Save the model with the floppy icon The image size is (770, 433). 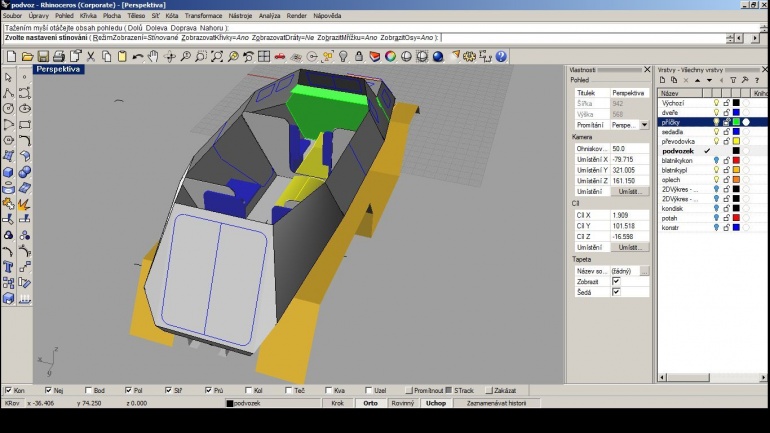[x=43, y=56]
